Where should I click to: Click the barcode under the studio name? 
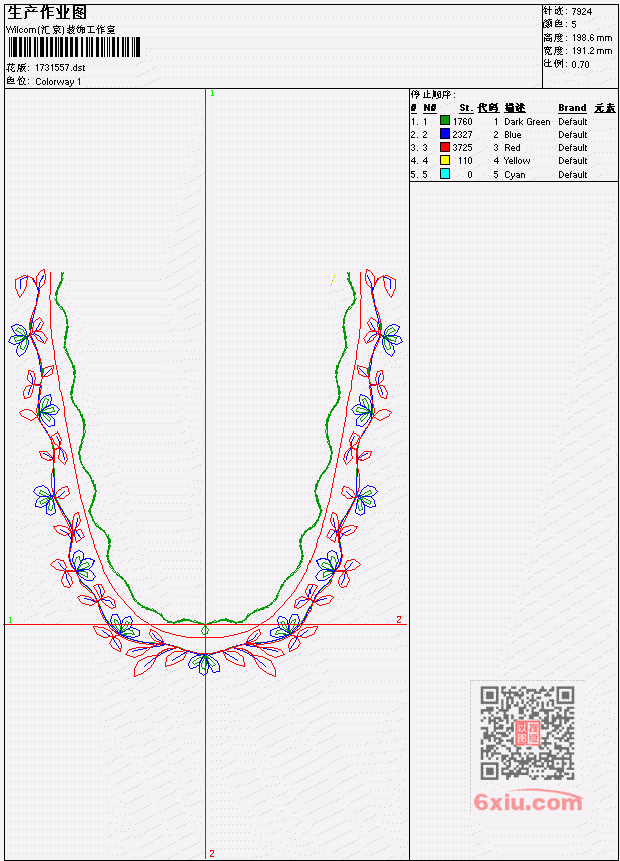tap(74, 48)
